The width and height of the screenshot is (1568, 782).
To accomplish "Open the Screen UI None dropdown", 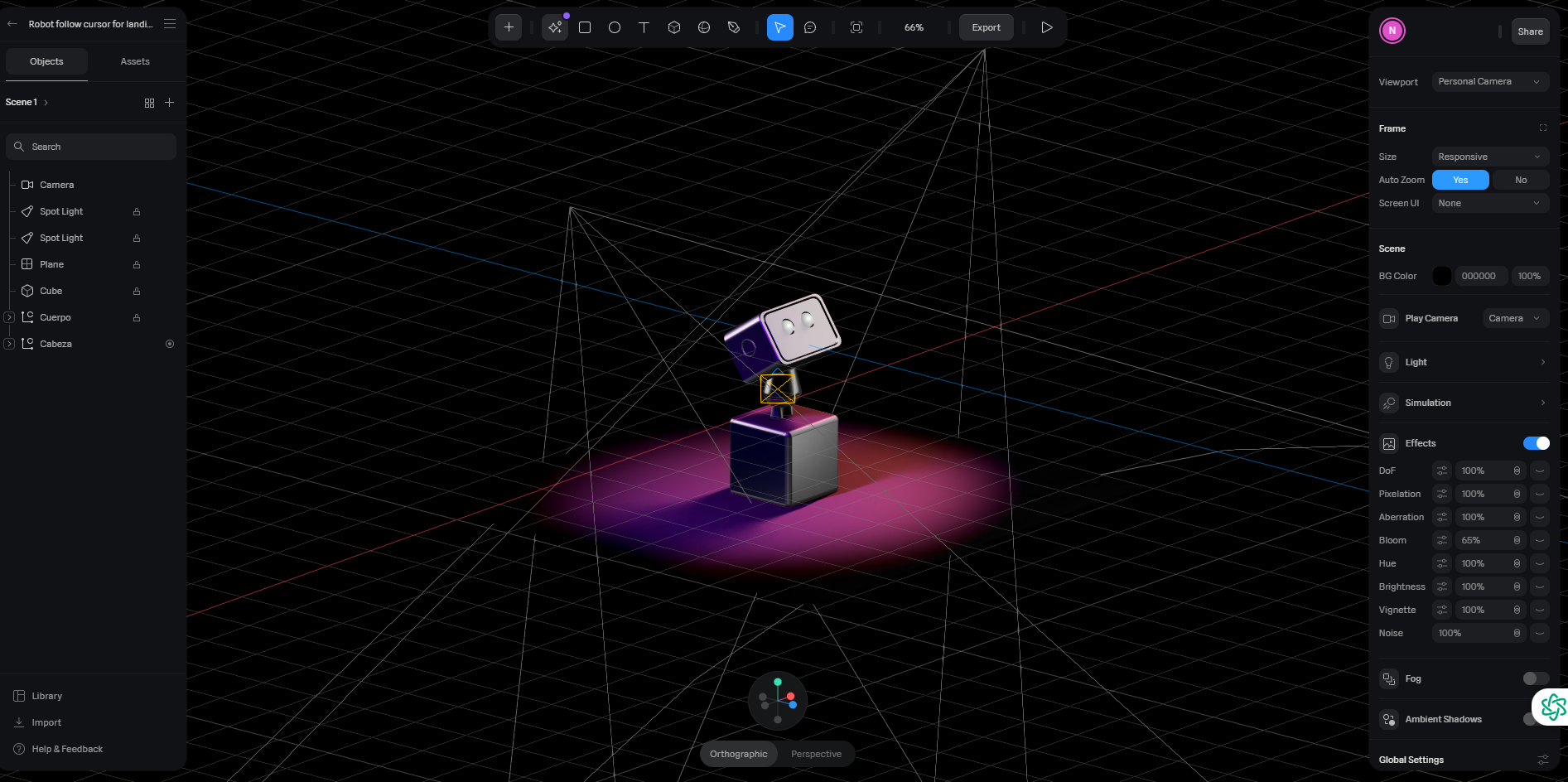I will pyautogui.click(x=1490, y=203).
